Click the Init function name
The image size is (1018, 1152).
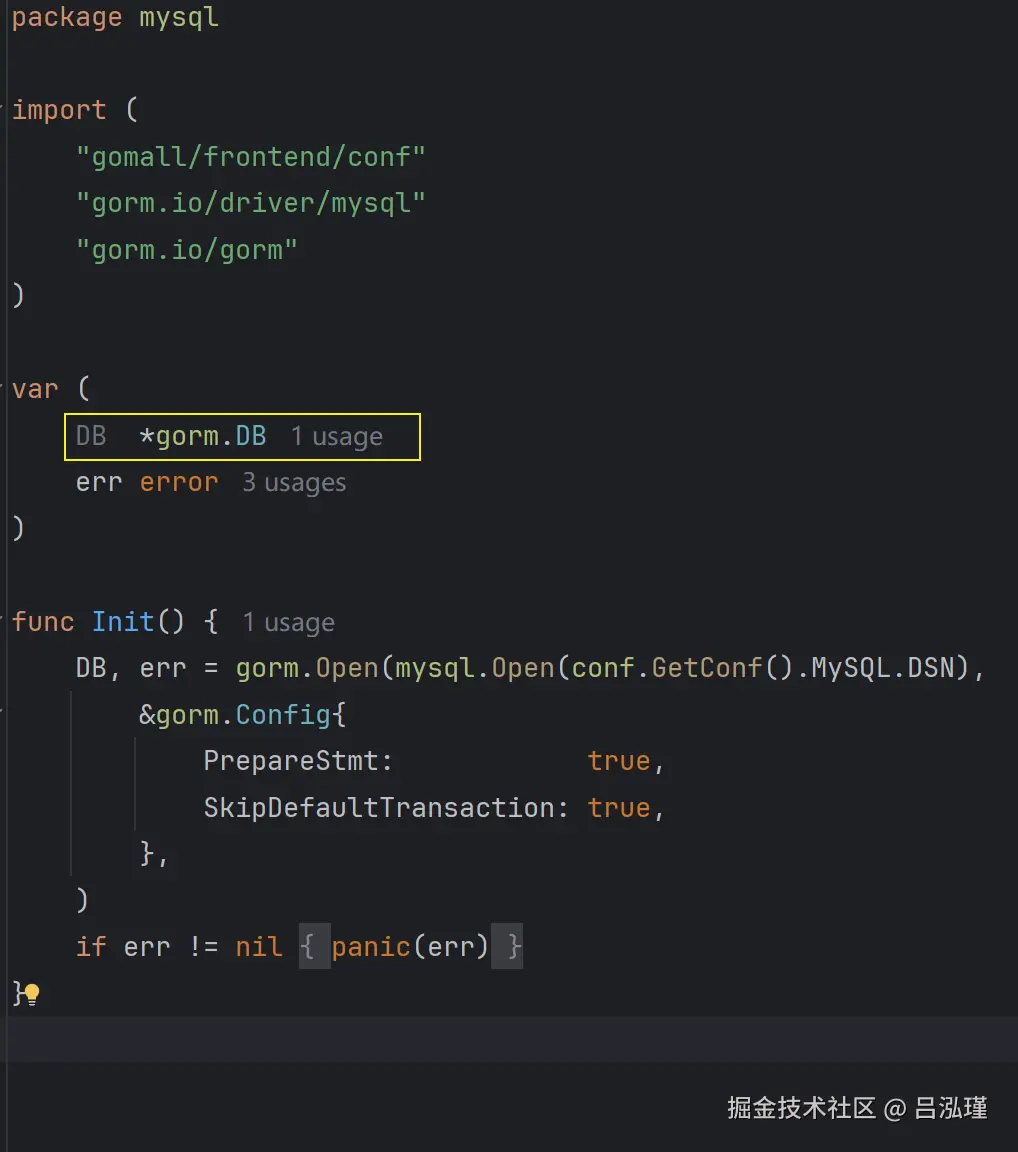tap(123, 622)
